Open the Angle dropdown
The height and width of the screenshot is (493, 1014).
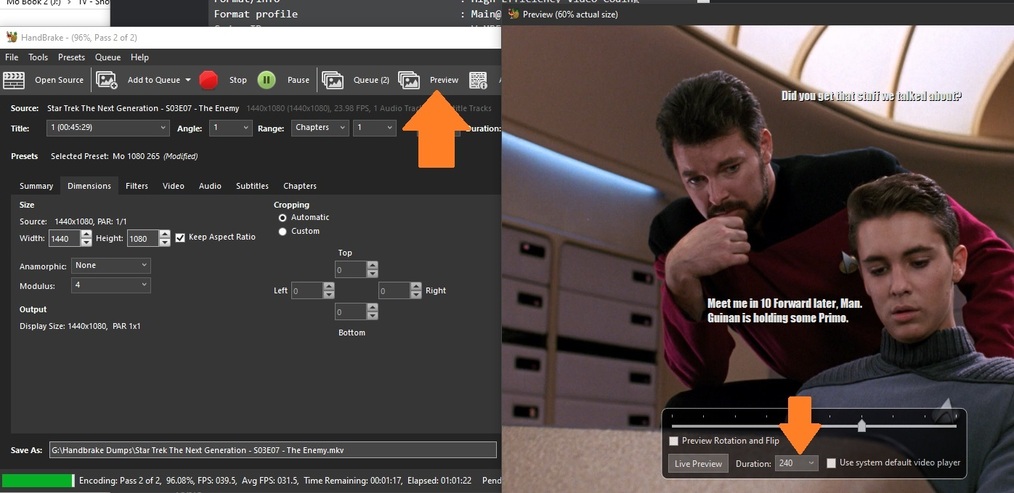tap(231, 128)
